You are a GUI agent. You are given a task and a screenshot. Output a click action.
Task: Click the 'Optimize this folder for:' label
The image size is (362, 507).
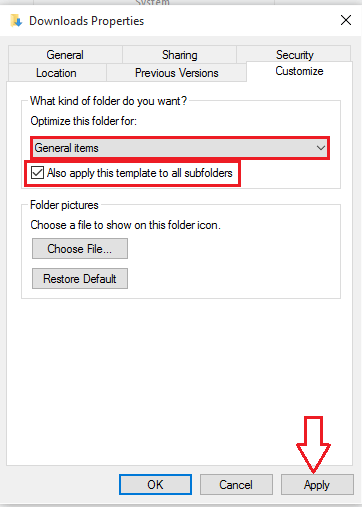[83, 121]
